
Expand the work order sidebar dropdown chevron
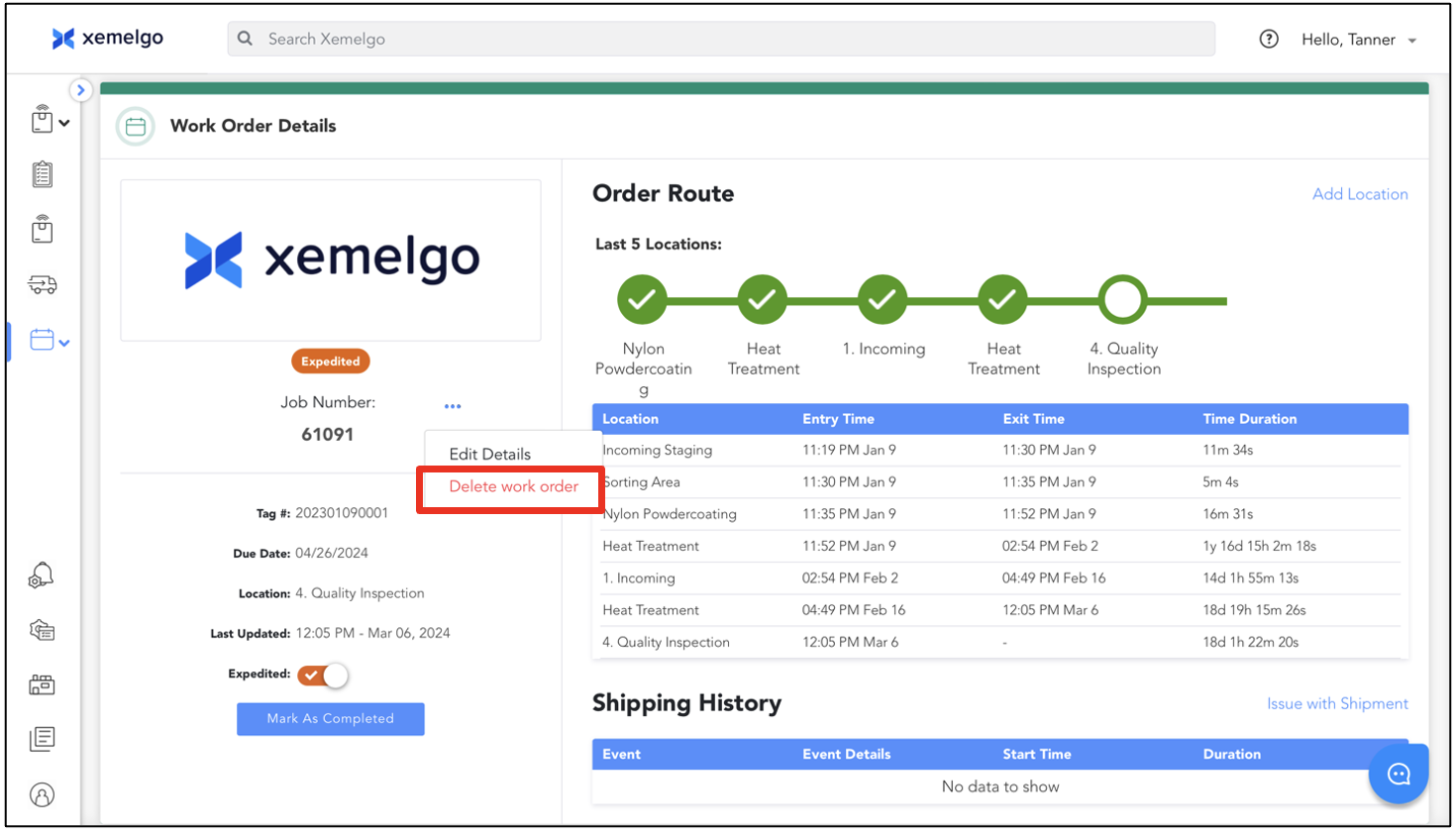64,344
